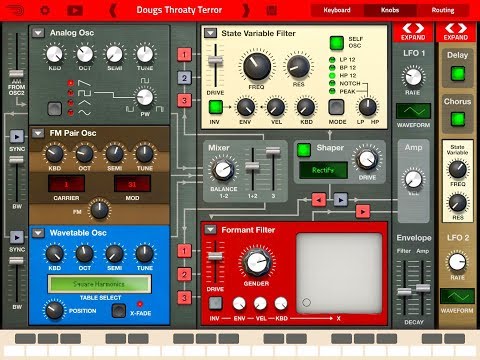480x360 pixels.
Task: Click routing button 3 for State Variable Filter
Action: pos(184,101)
